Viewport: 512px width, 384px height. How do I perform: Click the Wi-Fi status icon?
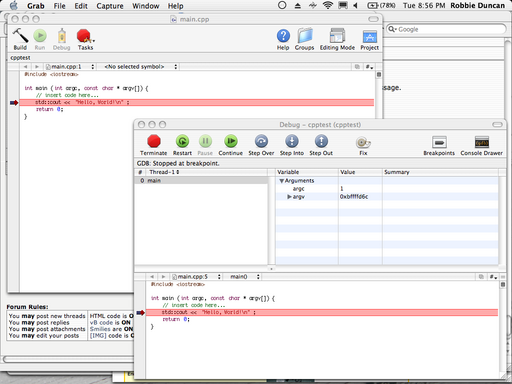click(x=328, y=5)
